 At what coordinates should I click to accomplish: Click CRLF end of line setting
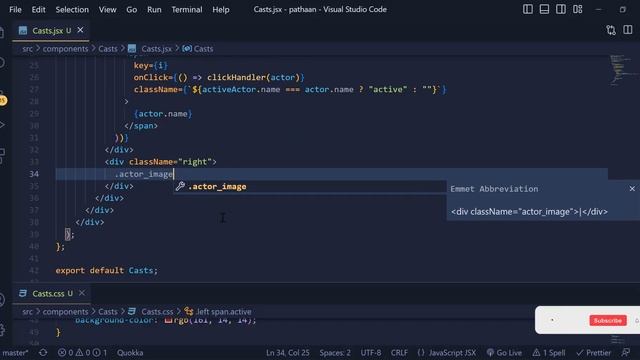399,352
